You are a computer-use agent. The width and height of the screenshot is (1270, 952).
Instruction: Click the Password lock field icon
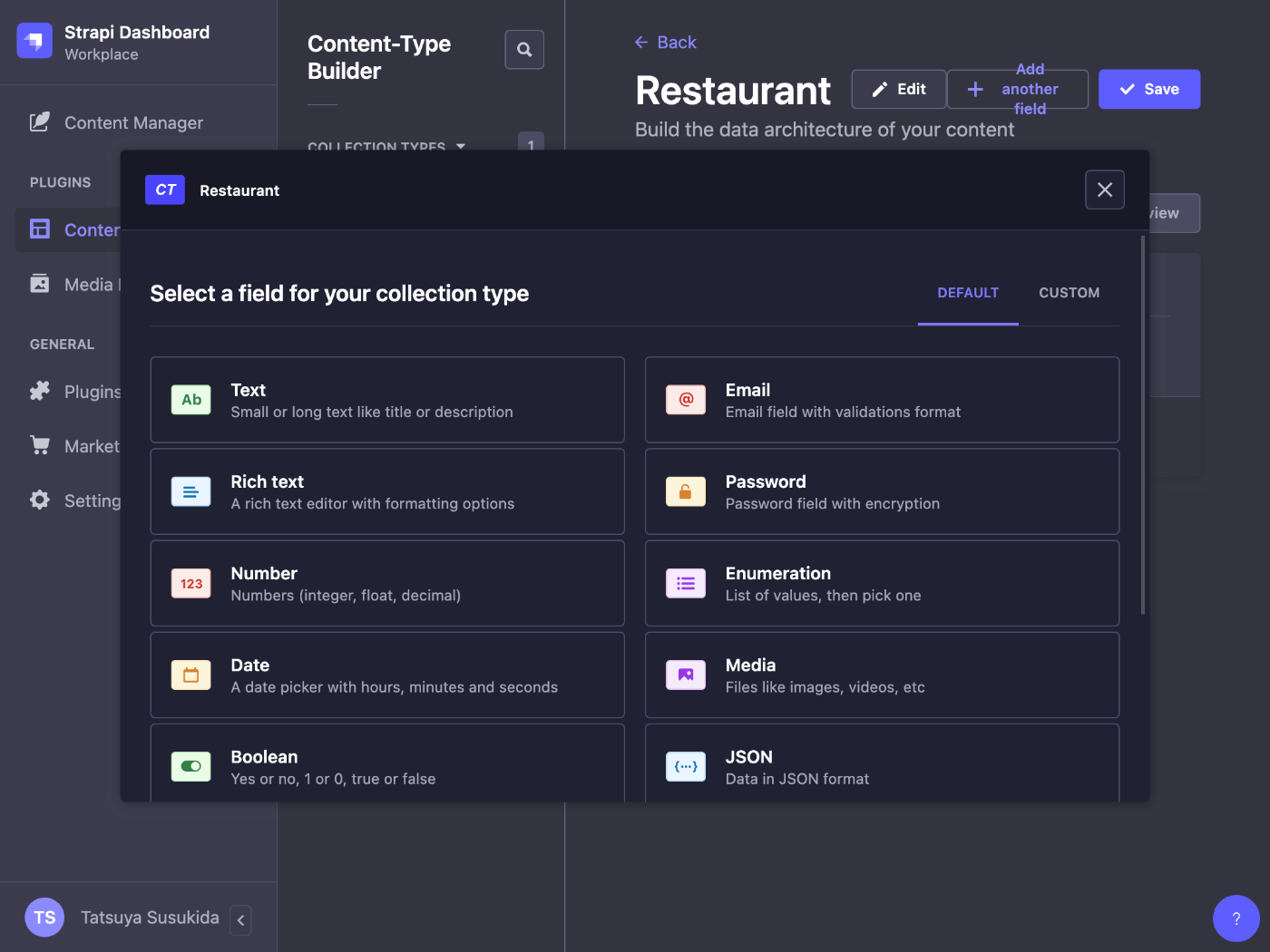pos(686,491)
